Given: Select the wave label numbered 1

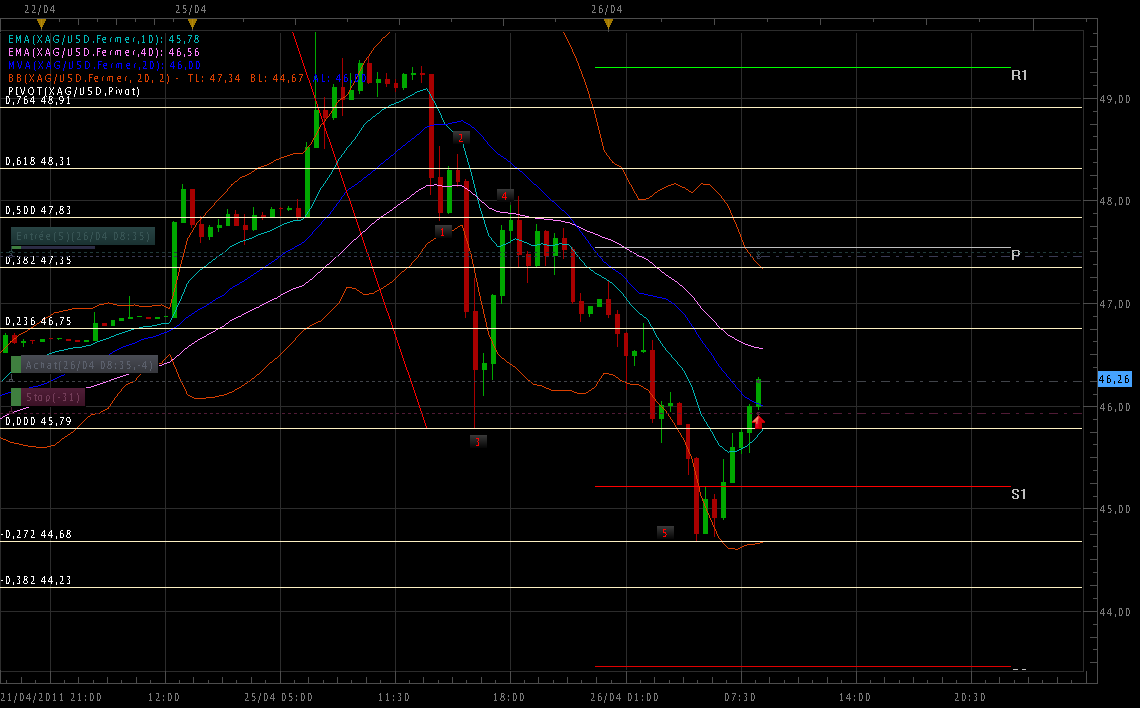Looking at the screenshot, I should [443, 231].
